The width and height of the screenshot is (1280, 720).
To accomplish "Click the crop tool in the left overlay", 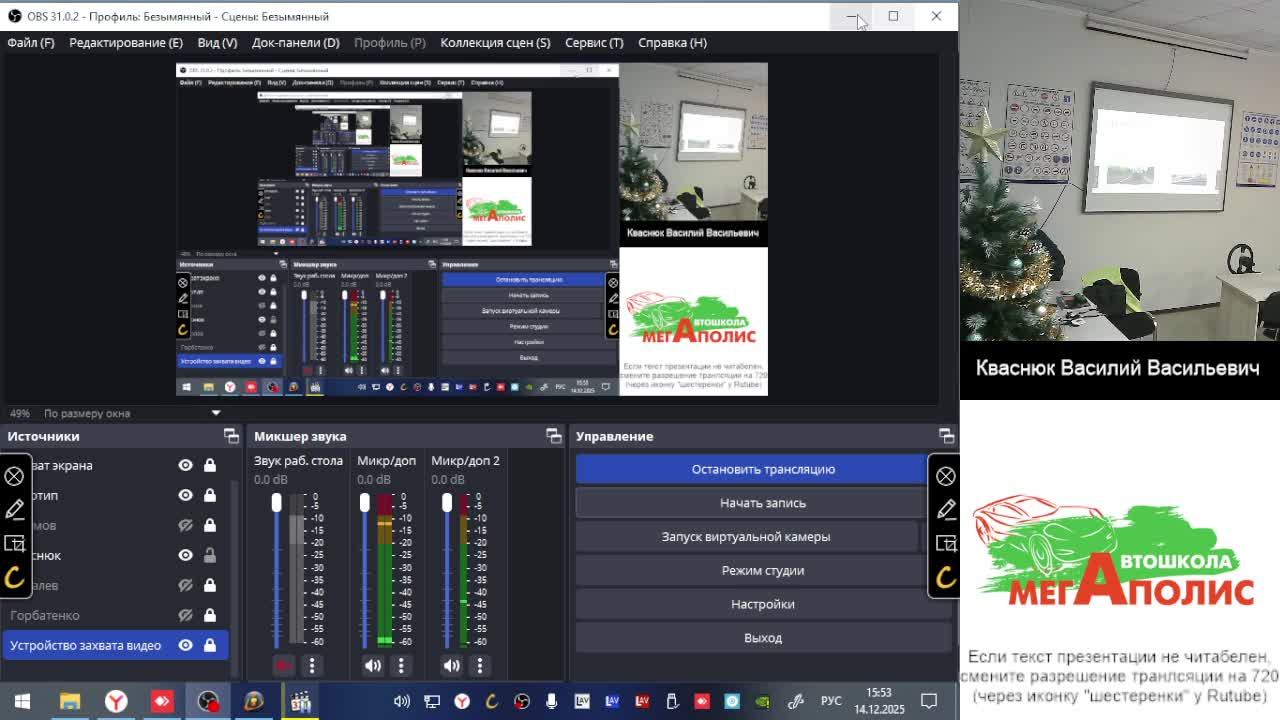I will pyautogui.click(x=15, y=543).
